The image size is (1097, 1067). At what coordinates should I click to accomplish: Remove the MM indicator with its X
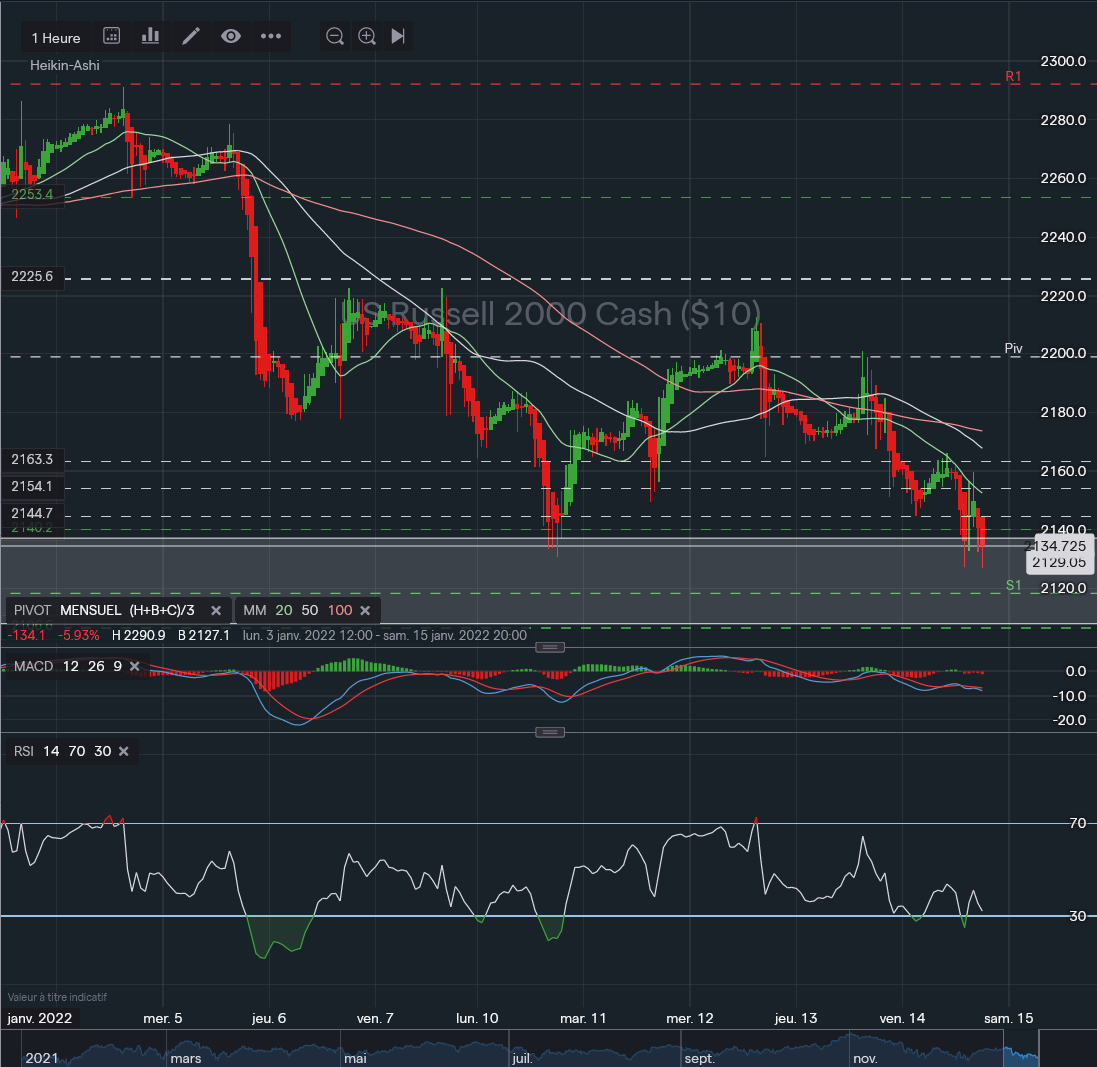(x=365, y=611)
